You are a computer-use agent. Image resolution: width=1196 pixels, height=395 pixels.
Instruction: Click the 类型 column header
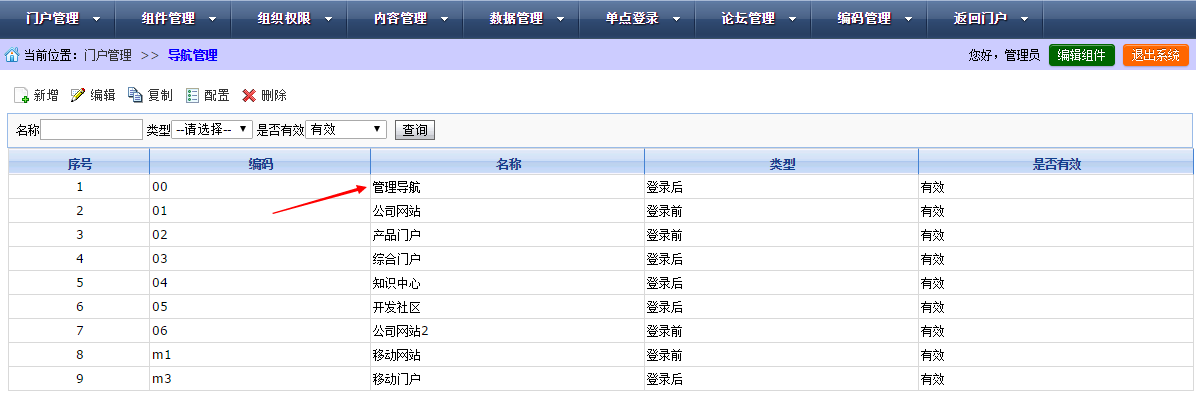pos(782,163)
